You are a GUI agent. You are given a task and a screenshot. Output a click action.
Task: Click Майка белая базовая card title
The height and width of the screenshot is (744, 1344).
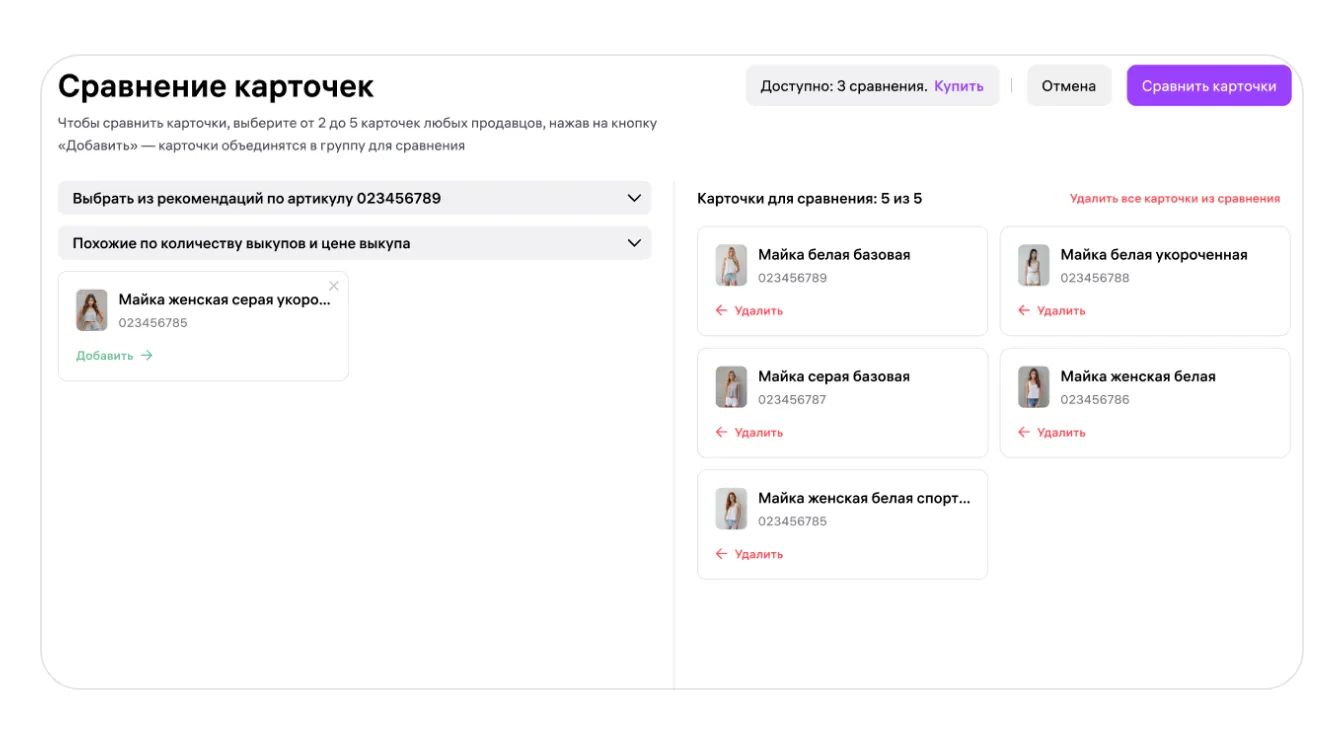pyautogui.click(x=834, y=255)
